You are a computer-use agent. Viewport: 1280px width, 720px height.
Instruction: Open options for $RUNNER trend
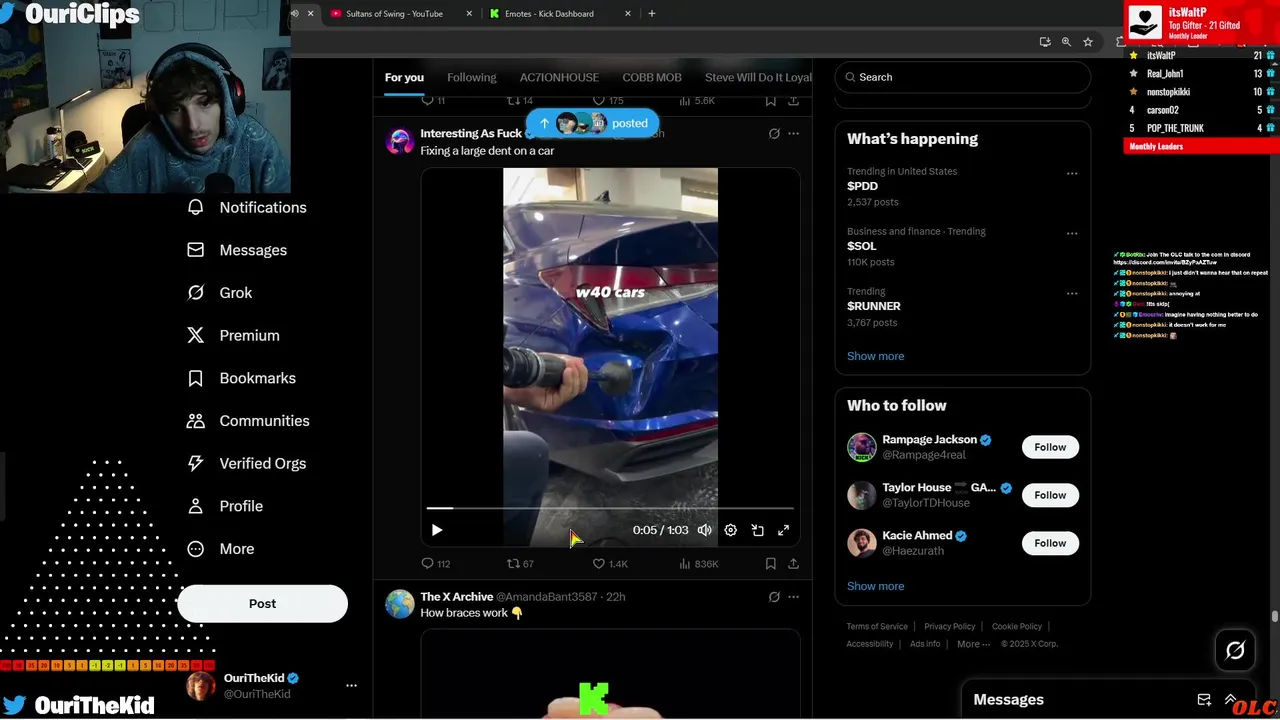click(1072, 293)
